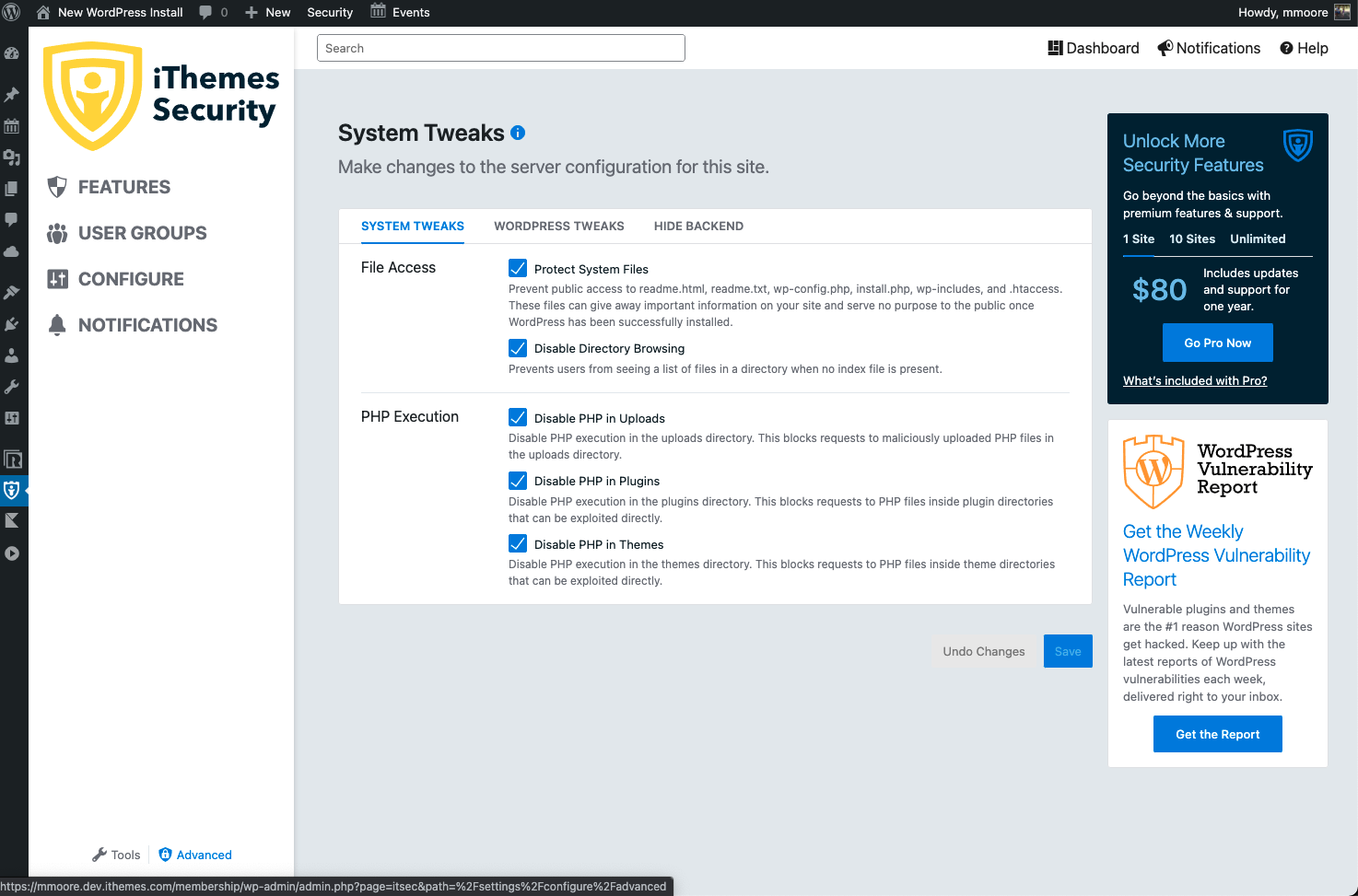Viewport: 1358px width, 896px height.
Task: Open Media library from the sidebar icon
Action: (x=12, y=157)
